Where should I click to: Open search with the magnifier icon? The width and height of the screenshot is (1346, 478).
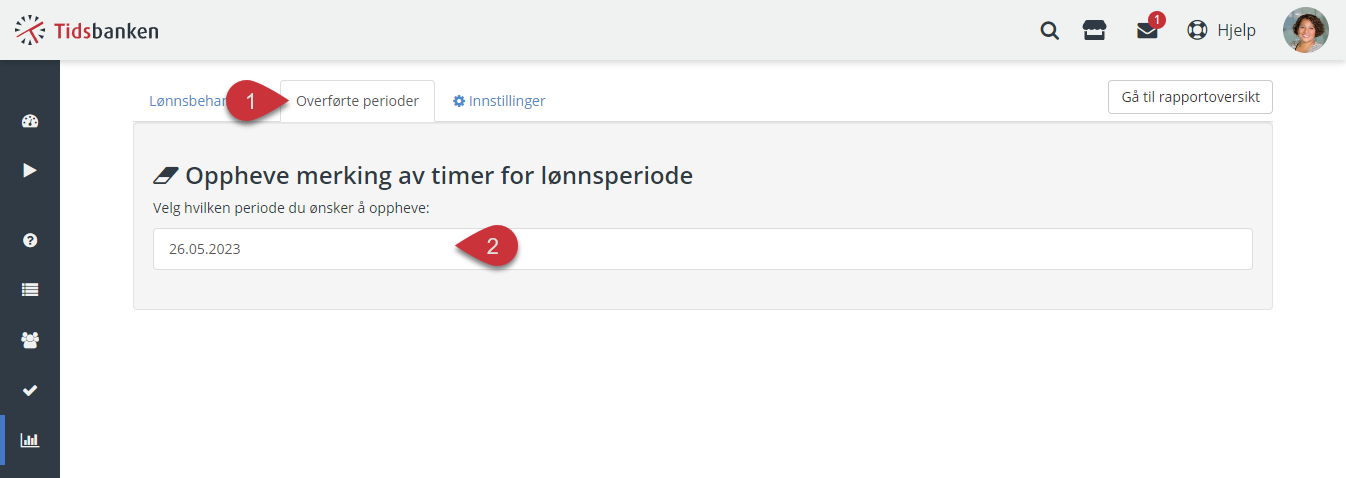[x=1050, y=30]
